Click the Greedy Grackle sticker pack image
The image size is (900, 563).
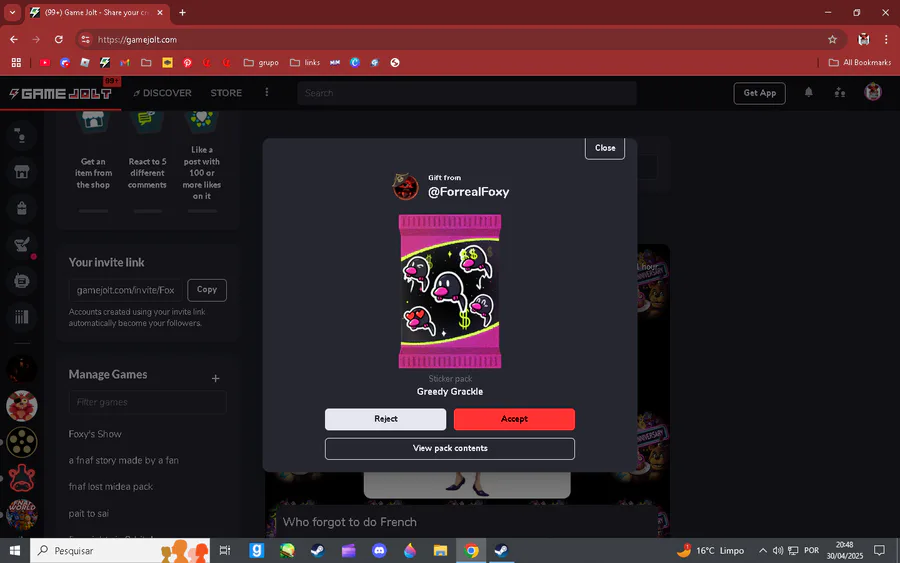point(449,291)
